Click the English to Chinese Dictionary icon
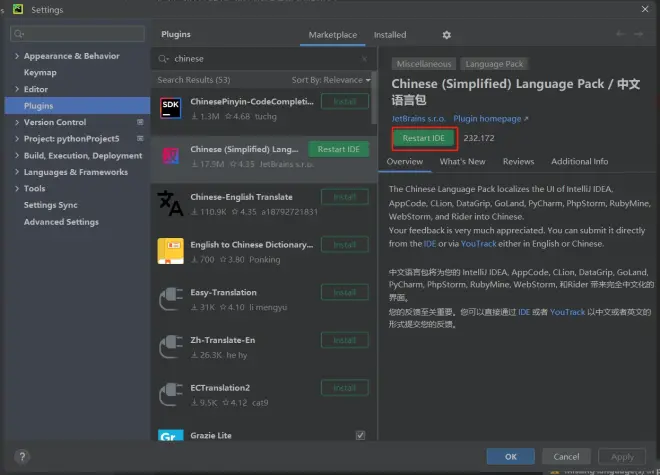660x475 pixels. pos(170,251)
